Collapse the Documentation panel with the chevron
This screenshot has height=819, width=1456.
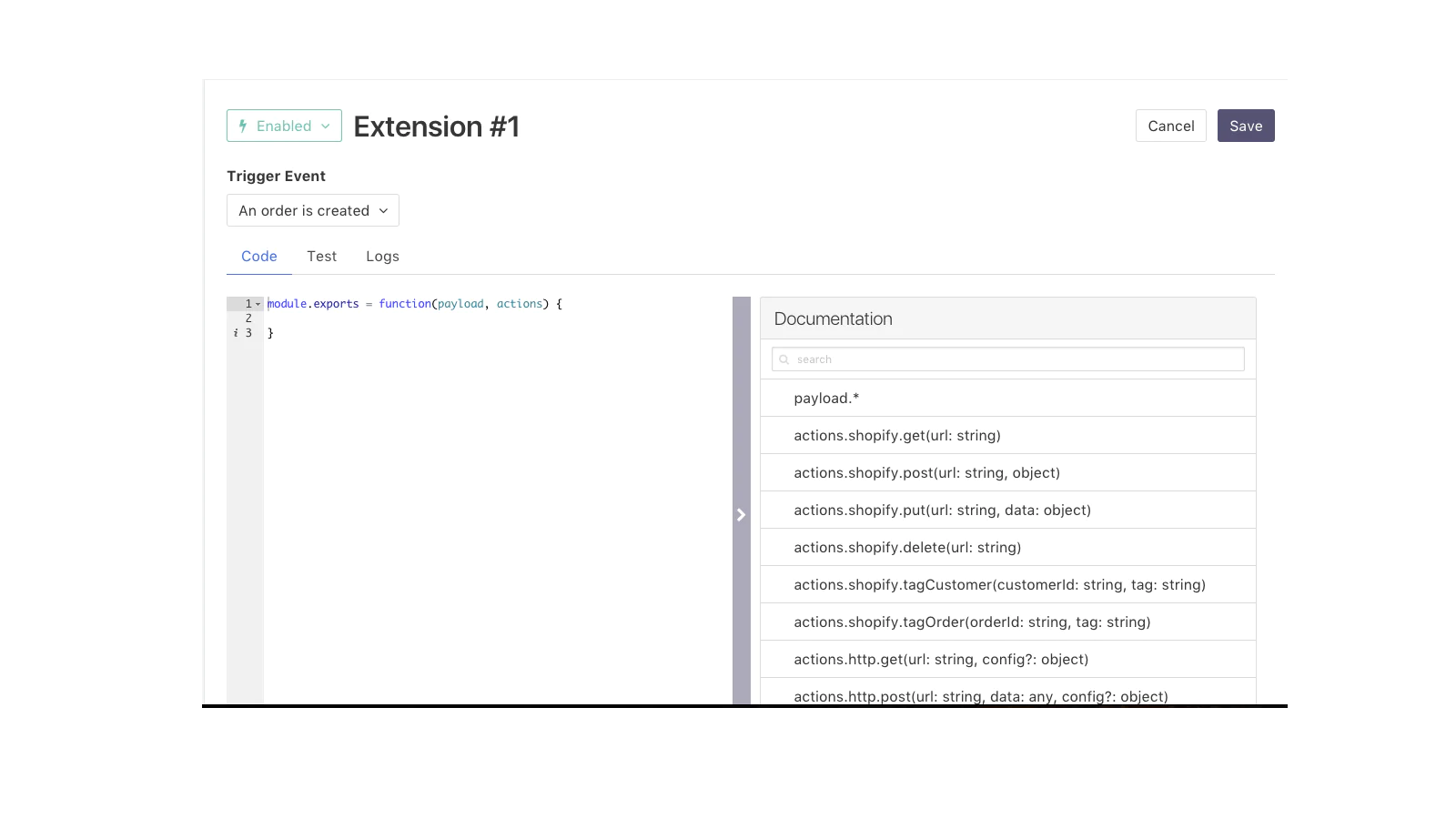[741, 515]
